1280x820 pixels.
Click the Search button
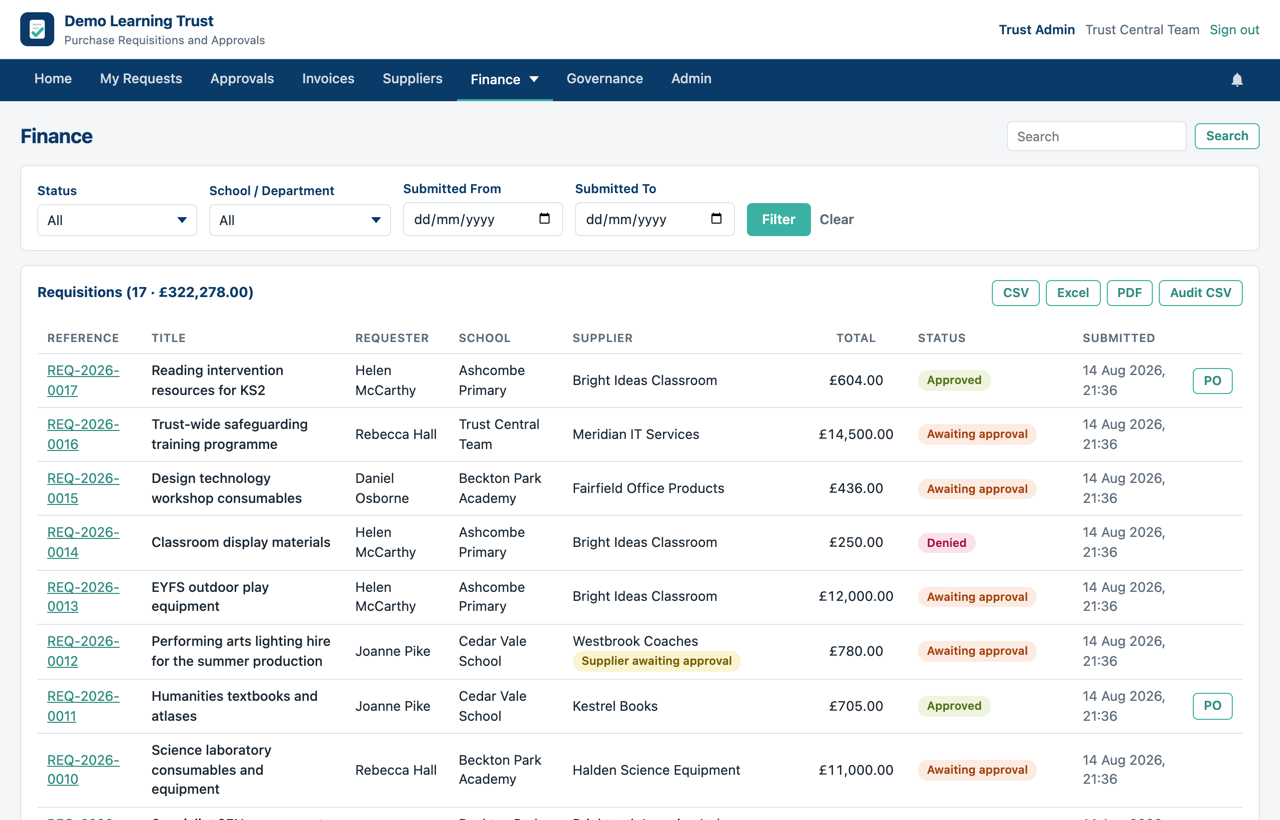tap(1227, 136)
